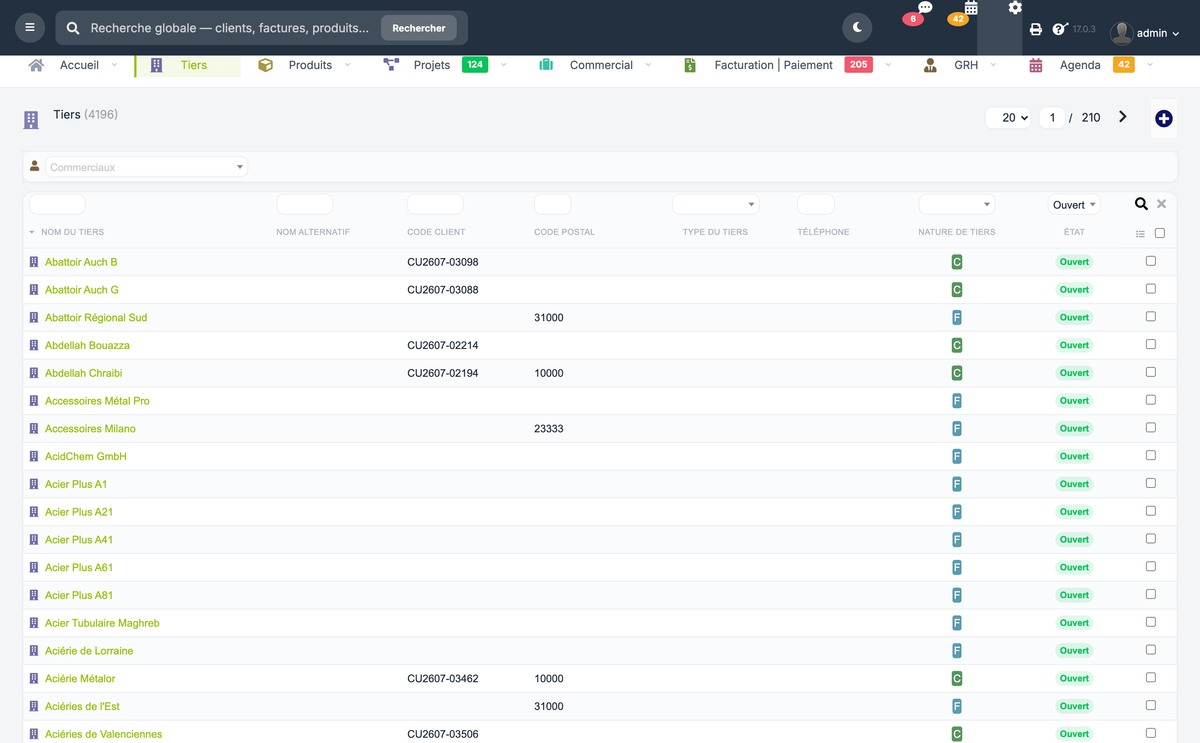This screenshot has height=743, width=1200.
Task: Check the Accessoires Milano row checkbox
Action: (1151, 428)
